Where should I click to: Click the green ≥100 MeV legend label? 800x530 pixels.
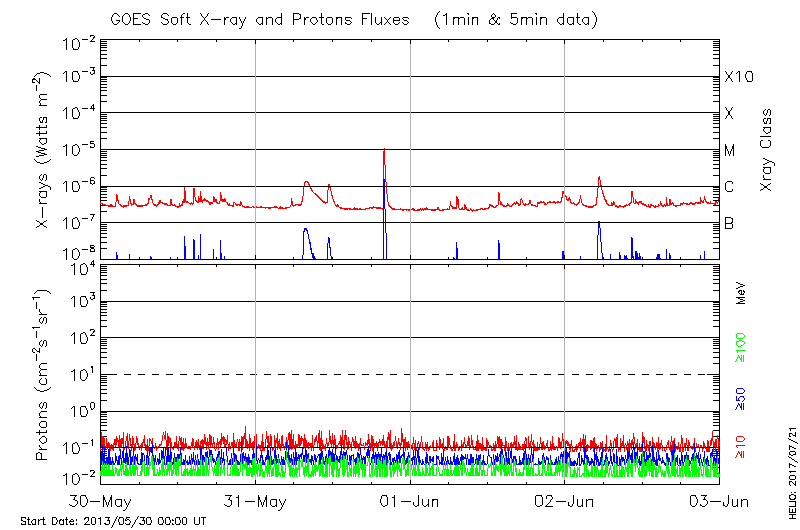pos(741,348)
